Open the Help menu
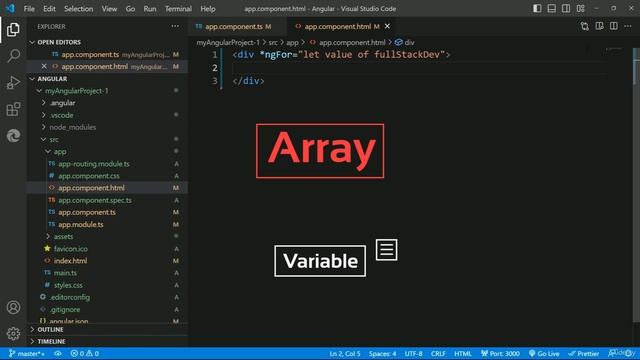The image size is (640, 360). (x=208, y=9)
